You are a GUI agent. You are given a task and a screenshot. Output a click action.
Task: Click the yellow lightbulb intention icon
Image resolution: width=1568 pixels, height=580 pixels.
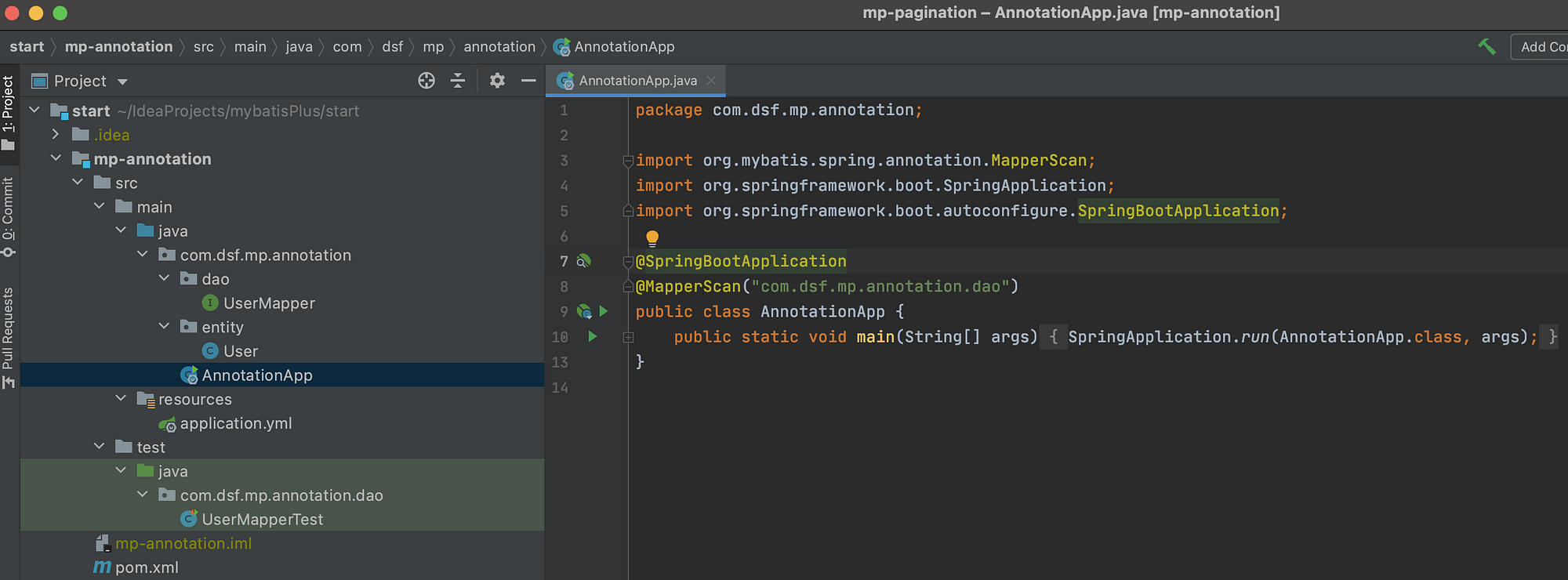point(652,237)
